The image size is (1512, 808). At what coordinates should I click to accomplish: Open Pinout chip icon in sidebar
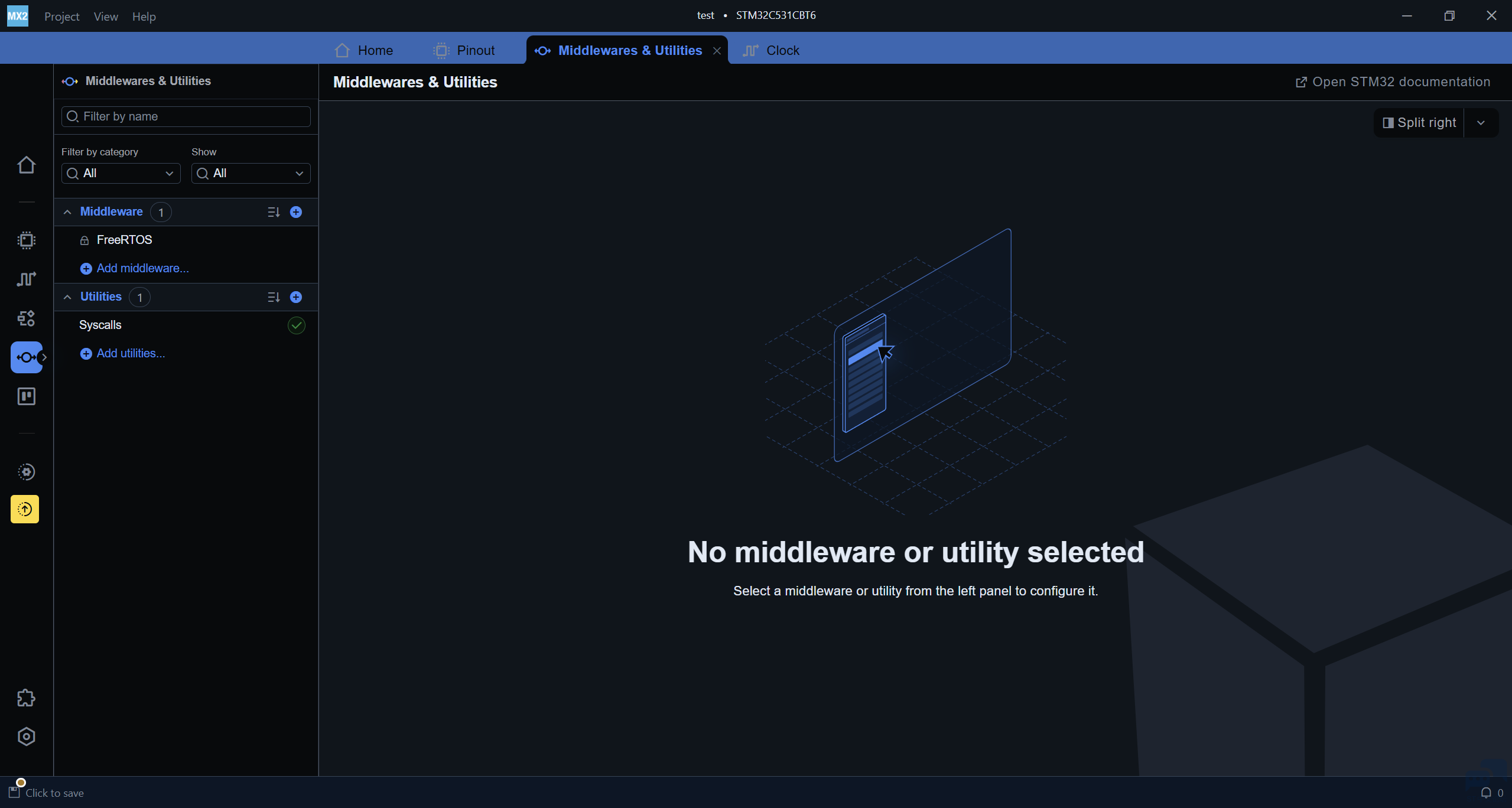tap(26, 240)
